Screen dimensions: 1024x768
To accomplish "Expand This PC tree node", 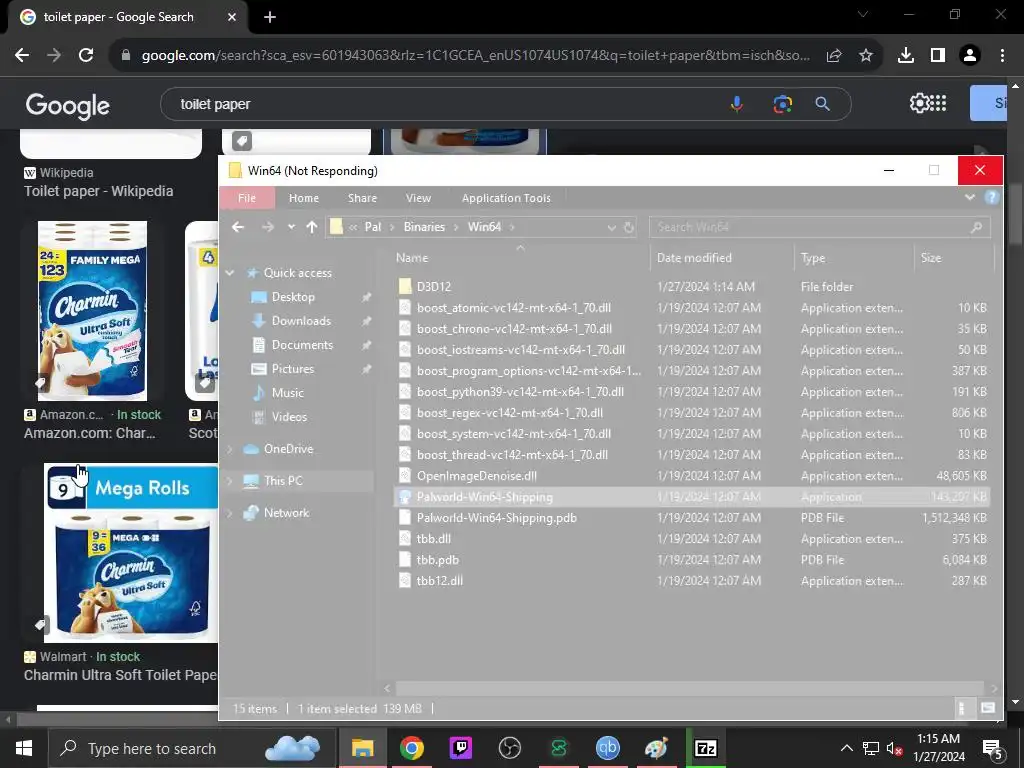I will [230, 481].
